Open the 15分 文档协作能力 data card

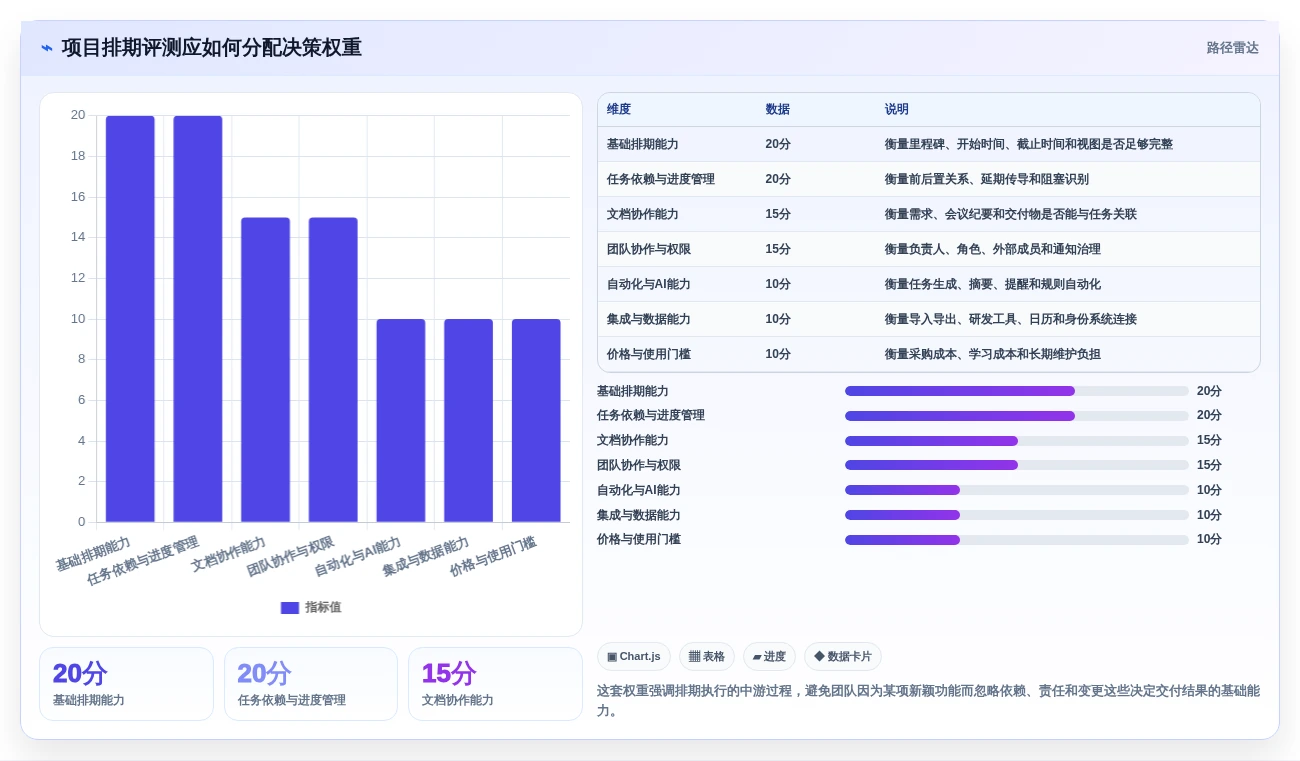[x=495, y=684]
